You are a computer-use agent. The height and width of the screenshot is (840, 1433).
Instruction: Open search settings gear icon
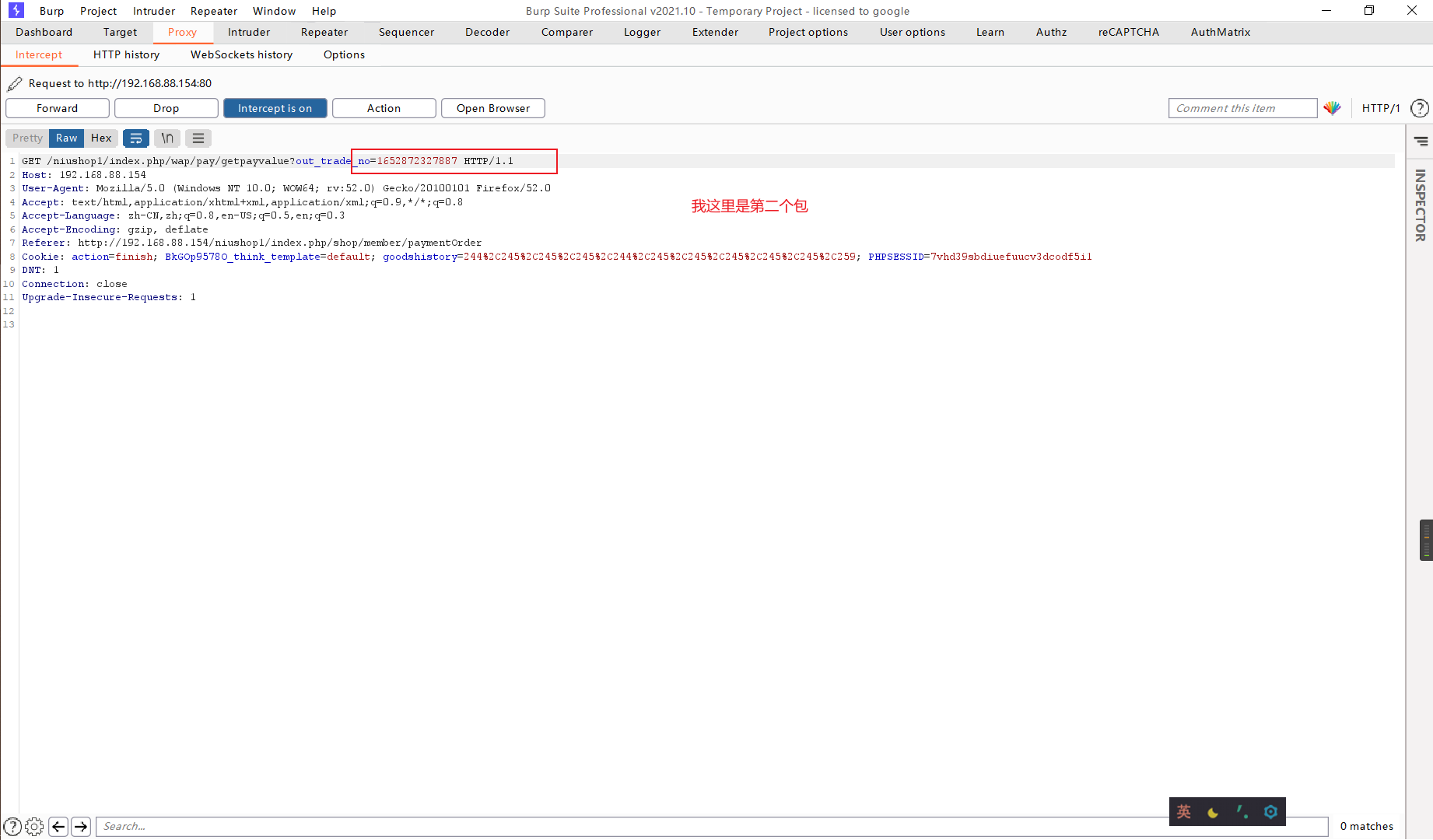(x=34, y=826)
